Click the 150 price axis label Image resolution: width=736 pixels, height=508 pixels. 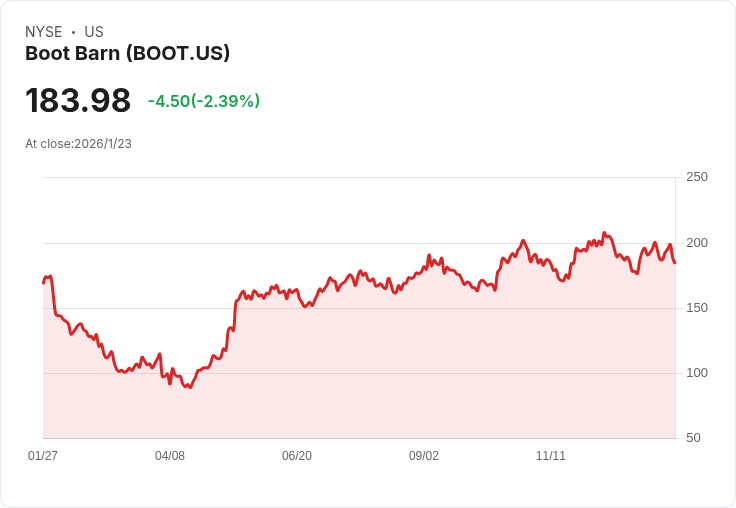click(x=697, y=308)
